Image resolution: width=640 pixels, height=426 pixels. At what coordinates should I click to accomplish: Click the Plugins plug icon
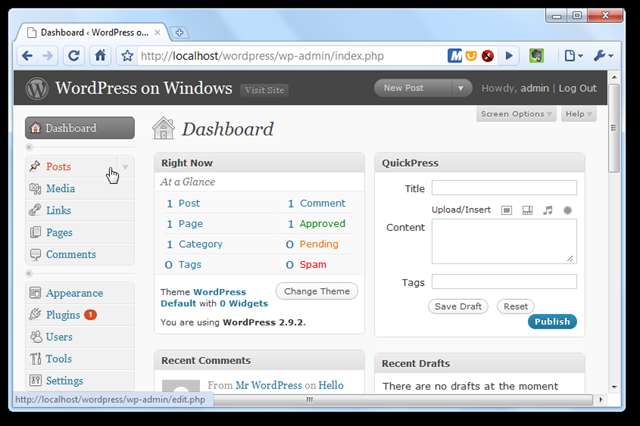point(36,314)
